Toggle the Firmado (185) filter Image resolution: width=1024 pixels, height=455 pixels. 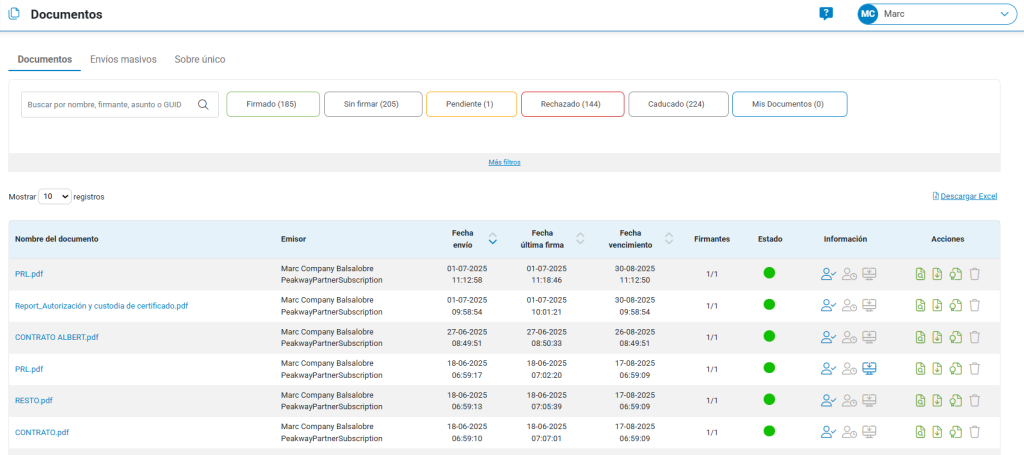[x=273, y=104]
